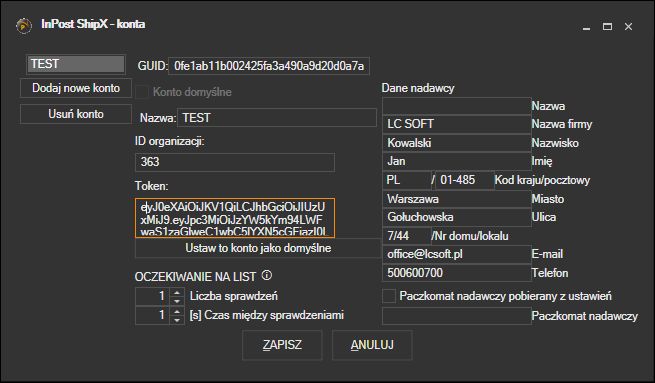The image size is (655, 383).
Task: Click the OCZEKIWANIE NA LIST heading
Action: (x=195, y=276)
